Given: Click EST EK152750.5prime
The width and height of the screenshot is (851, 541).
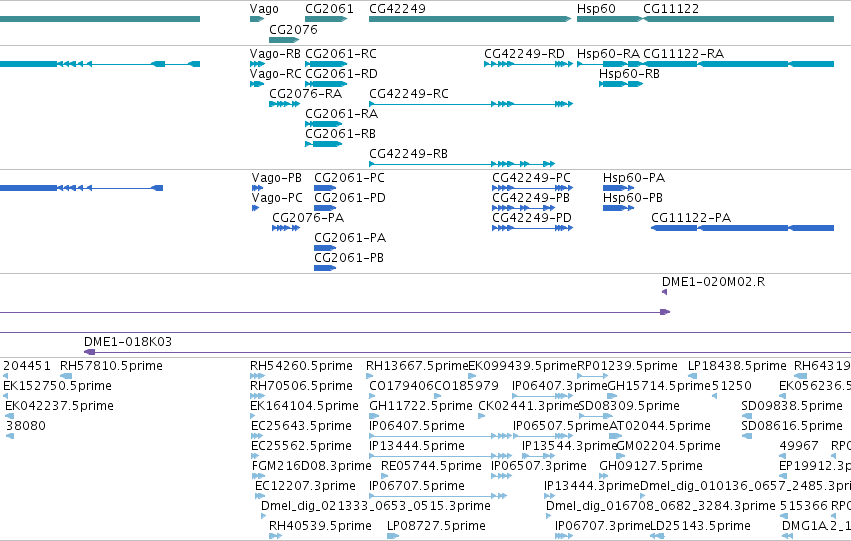Looking at the screenshot, I should [58, 386].
